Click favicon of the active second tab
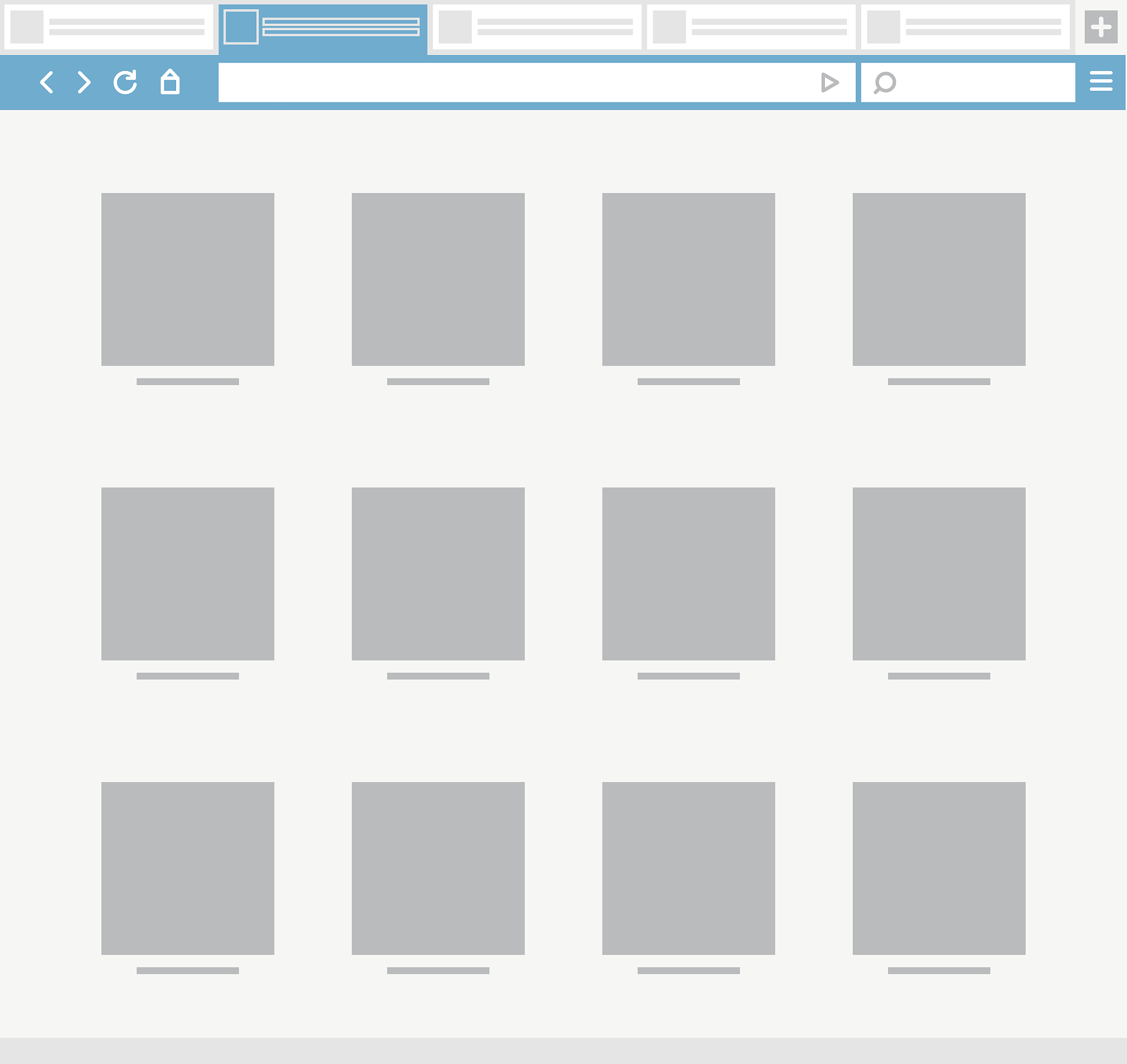1127x1064 pixels. point(241,26)
